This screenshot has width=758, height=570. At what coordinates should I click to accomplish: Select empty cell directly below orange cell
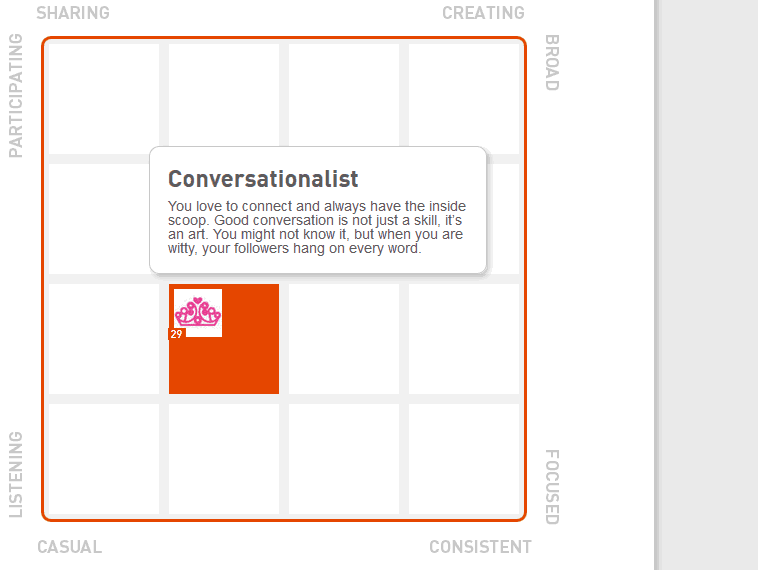224,459
